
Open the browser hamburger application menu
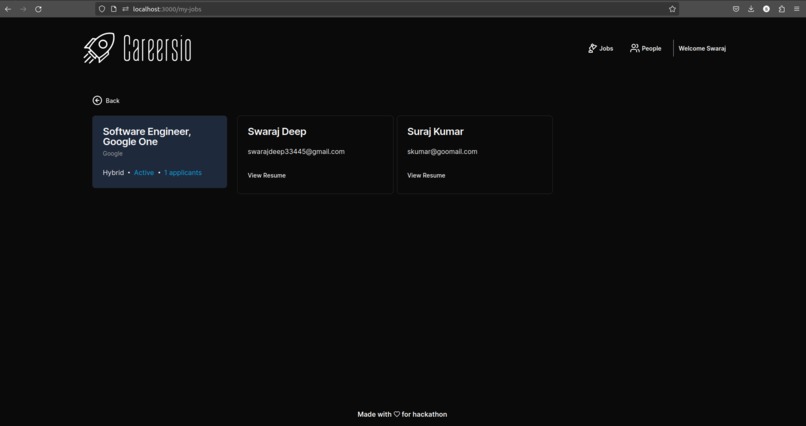click(797, 9)
